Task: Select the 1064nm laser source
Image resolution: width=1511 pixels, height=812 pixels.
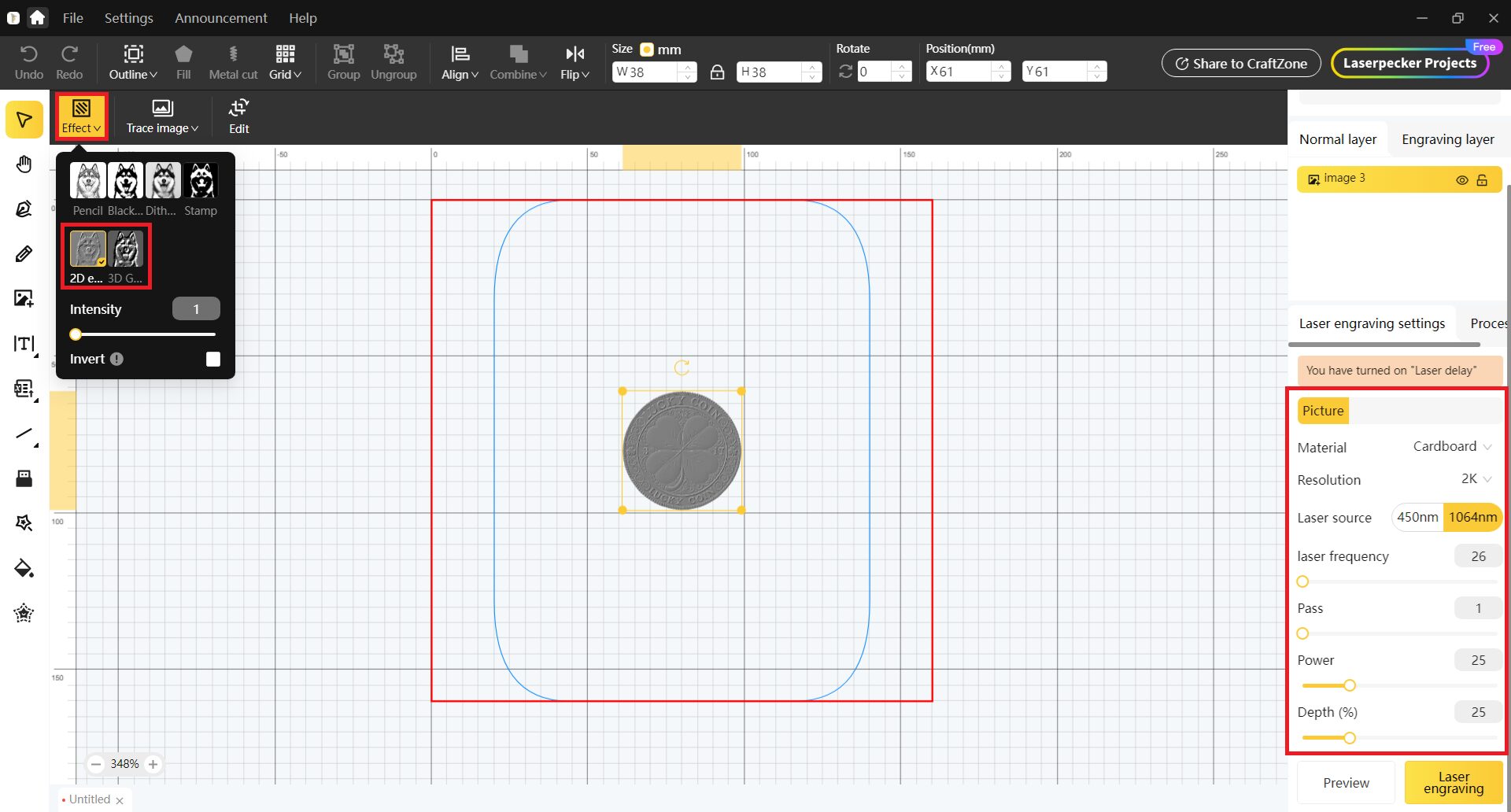Action: (x=1472, y=517)
